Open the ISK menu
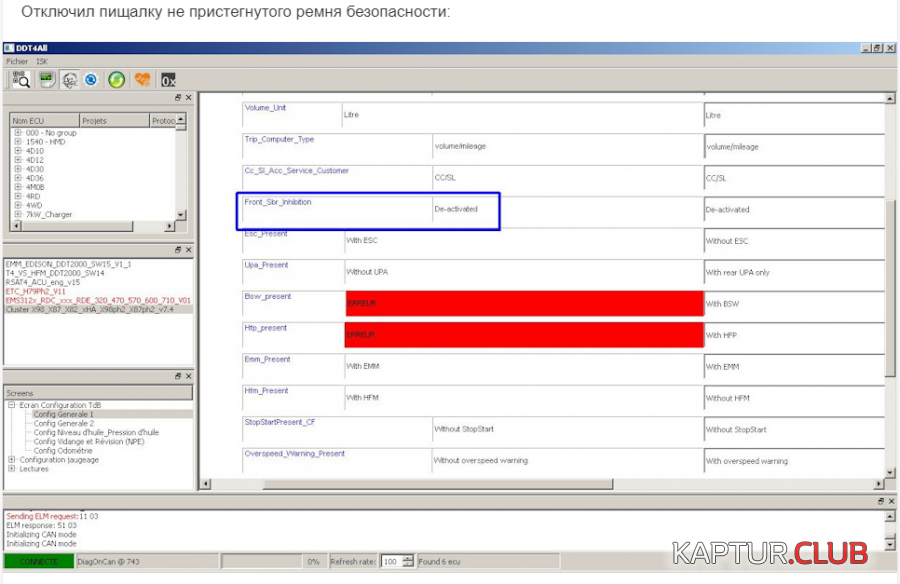900x584 pixels. pos(42,61)
